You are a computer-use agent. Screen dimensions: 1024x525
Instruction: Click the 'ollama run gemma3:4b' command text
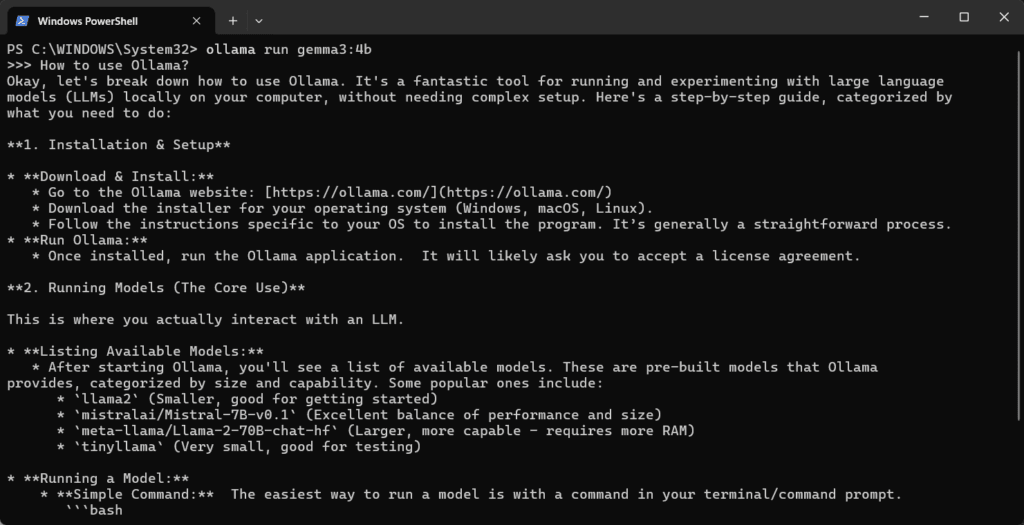click(290, 49)
